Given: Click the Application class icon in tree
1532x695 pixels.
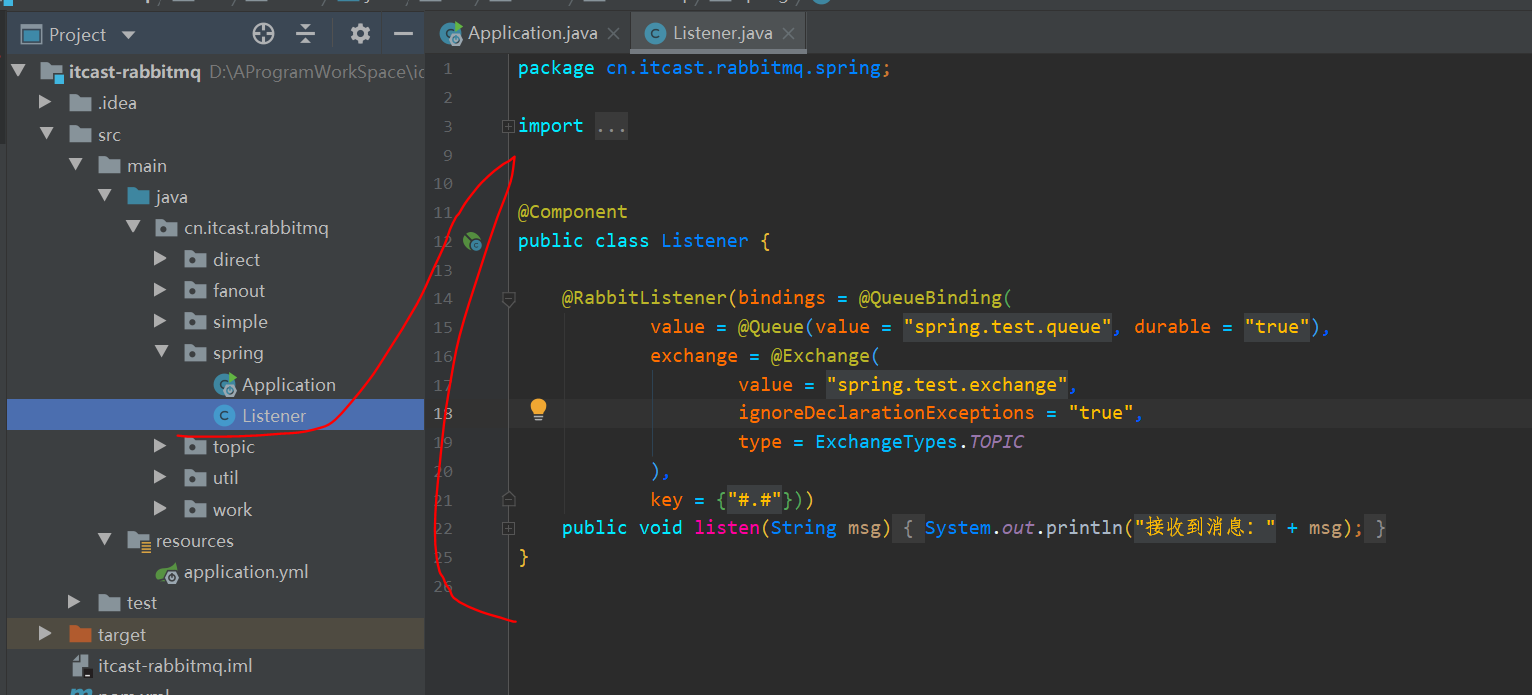Looking at the screenshot, I should pyautogui.click(x=225, y=385).
